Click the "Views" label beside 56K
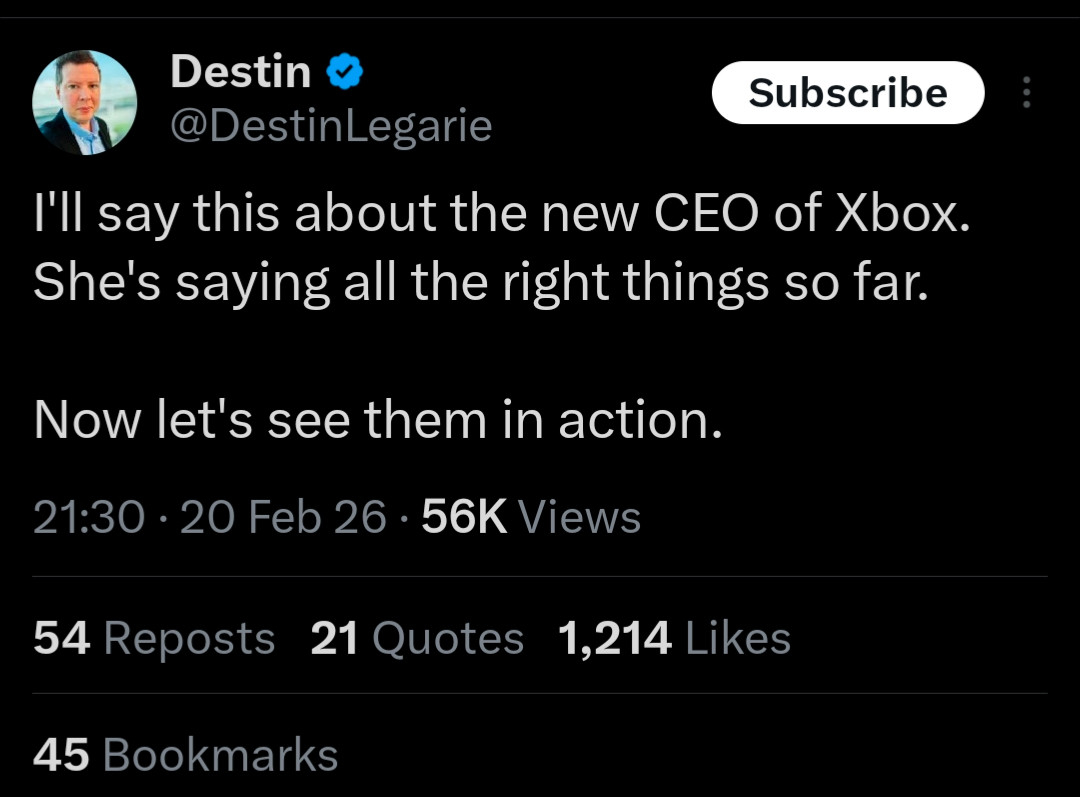 coord(581,517)
